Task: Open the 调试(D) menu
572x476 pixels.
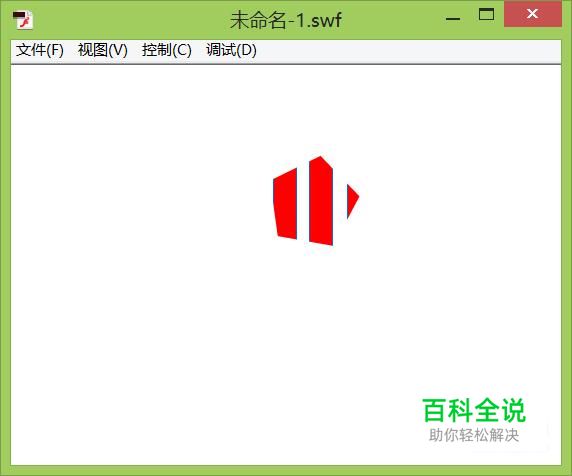Action: click(231, 50)
